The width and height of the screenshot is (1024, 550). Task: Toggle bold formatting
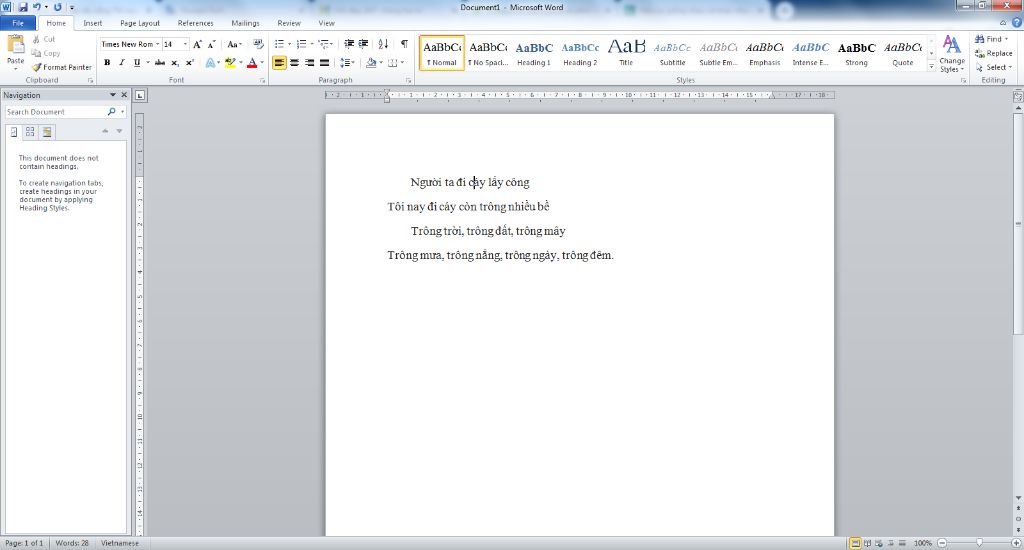pos(107,63)
